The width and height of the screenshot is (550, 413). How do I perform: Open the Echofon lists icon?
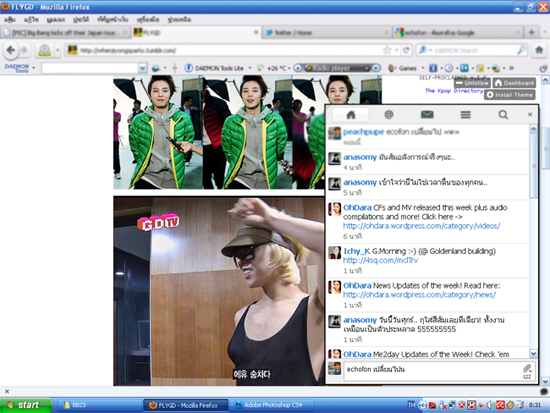coord(465,115)
